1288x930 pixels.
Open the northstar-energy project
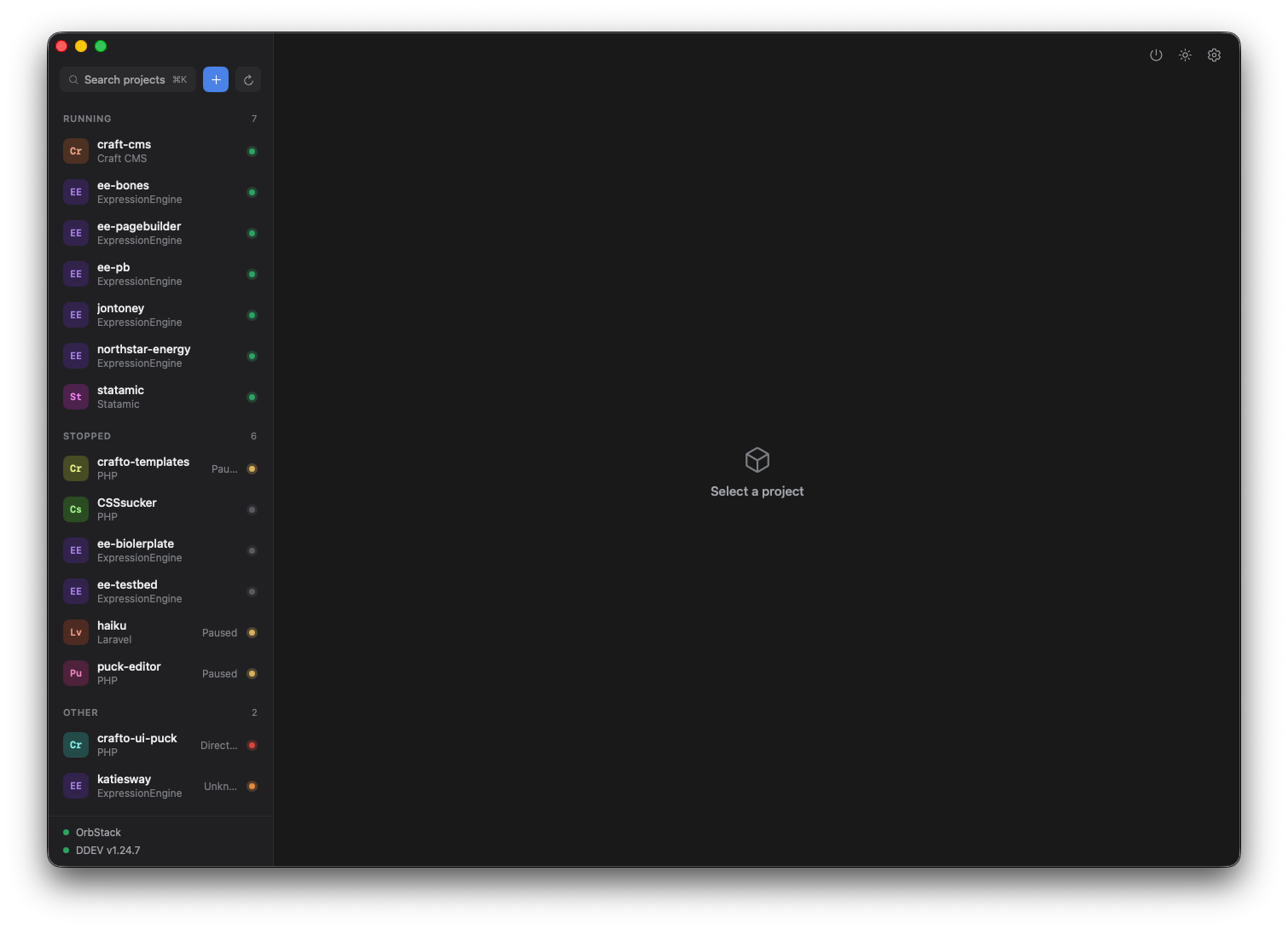[x=160, y=356]
